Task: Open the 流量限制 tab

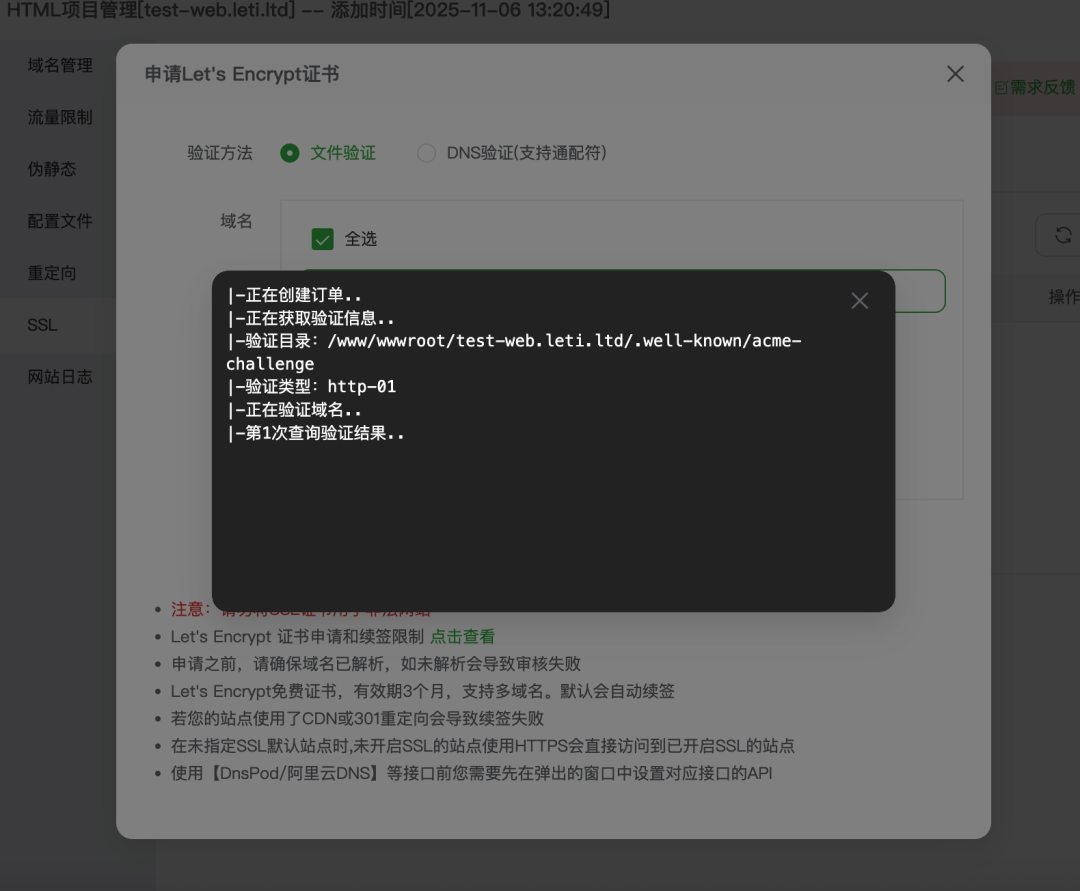Action: (x=60, y=117)
